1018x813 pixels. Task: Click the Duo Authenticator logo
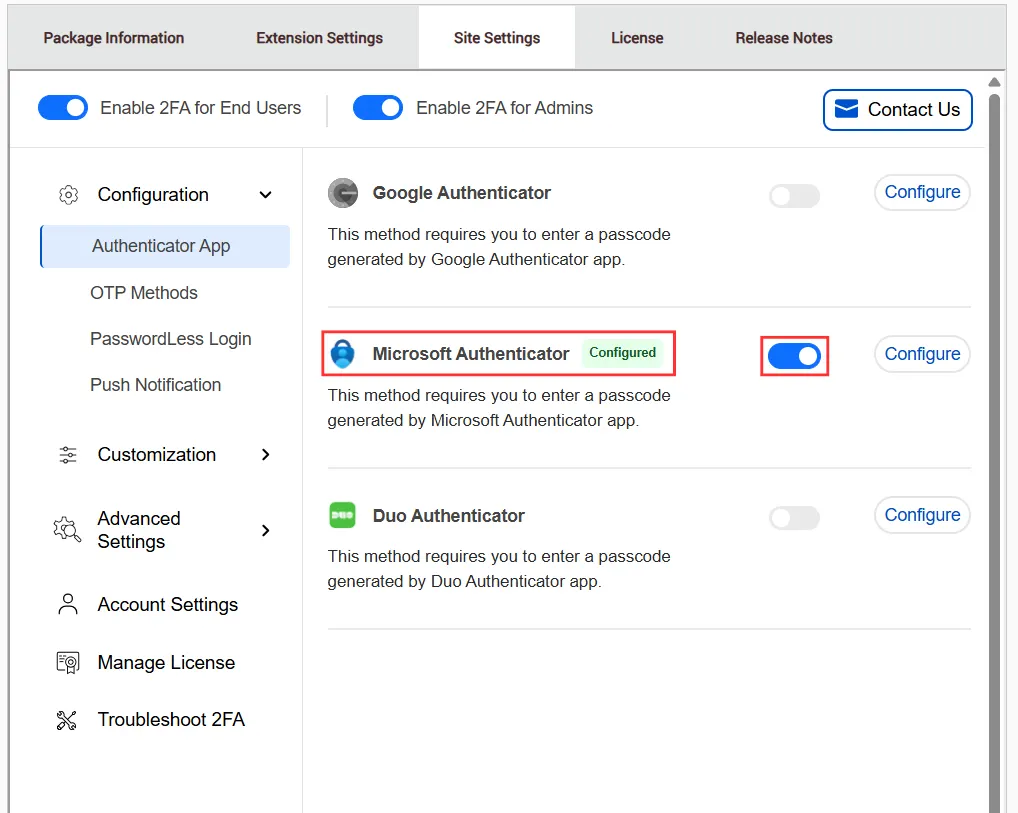pyautogui.click(x=343, y=515)
